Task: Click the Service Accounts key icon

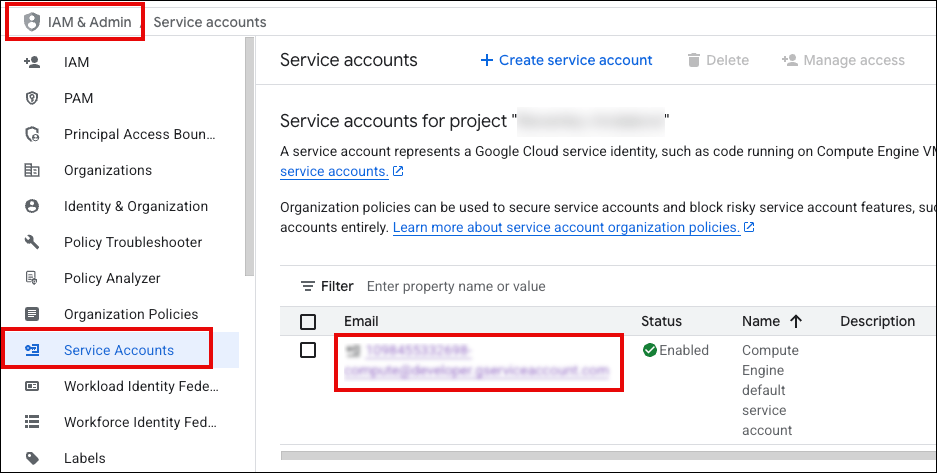Action: tap(32, 350)
